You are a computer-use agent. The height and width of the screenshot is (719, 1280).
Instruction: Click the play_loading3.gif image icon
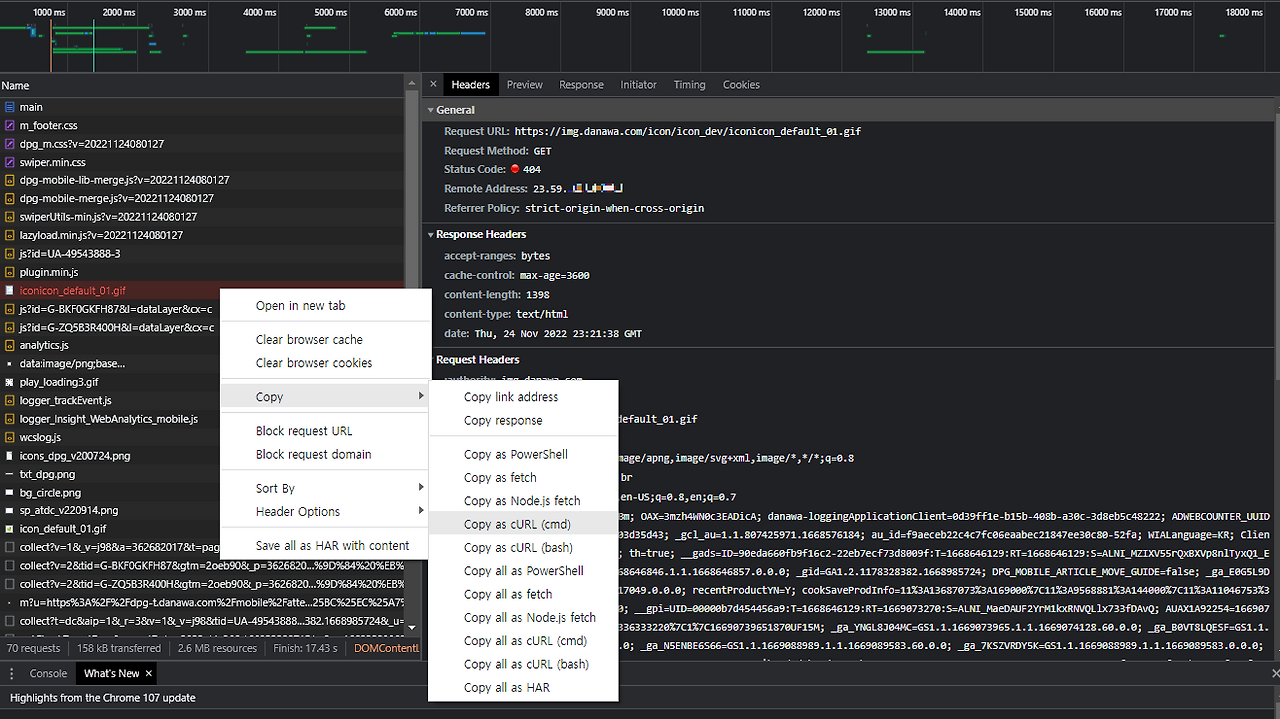9,382
